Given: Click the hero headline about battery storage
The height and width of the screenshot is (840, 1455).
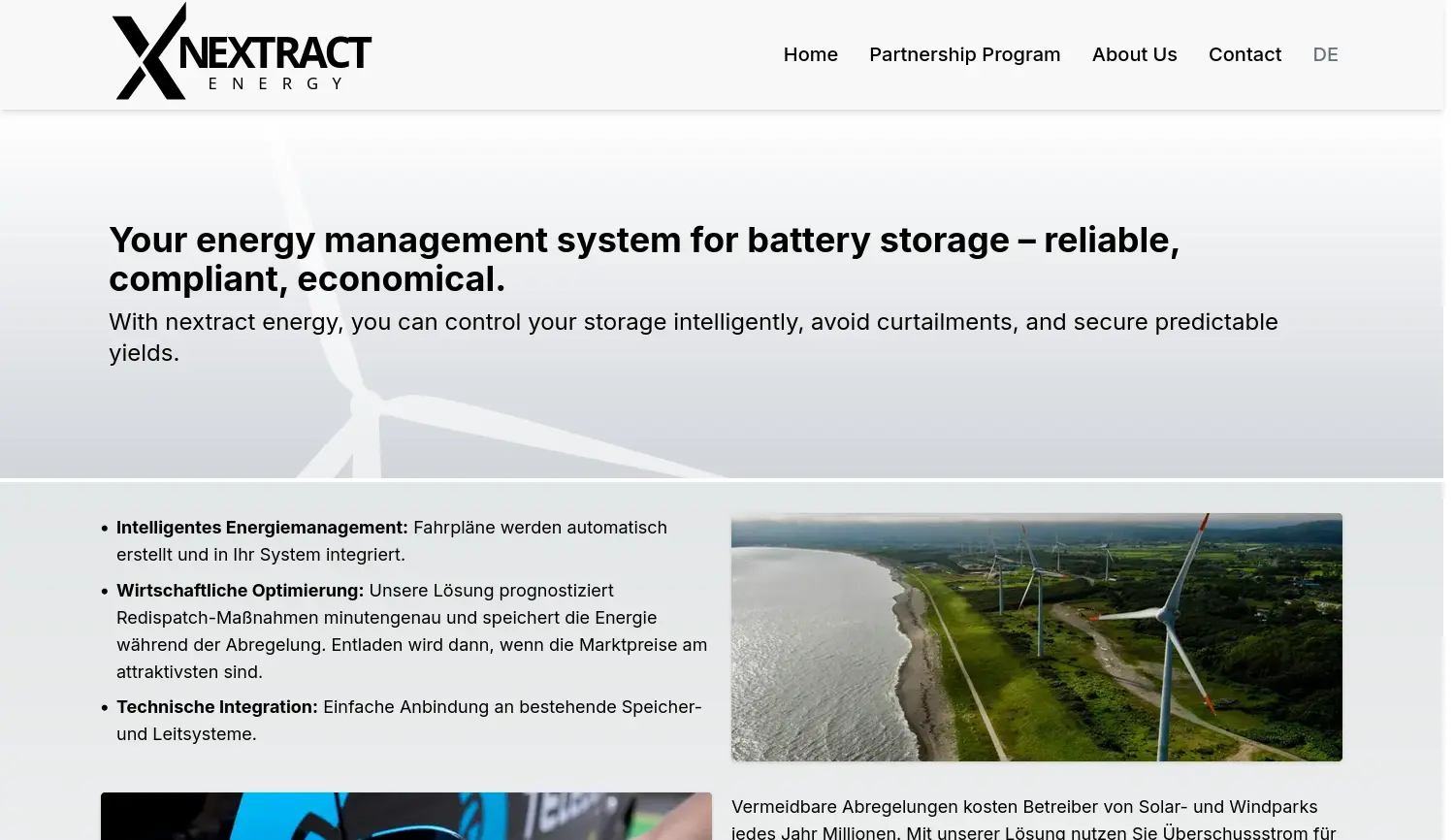Looking at the screenshot, I should pos(643,259).
